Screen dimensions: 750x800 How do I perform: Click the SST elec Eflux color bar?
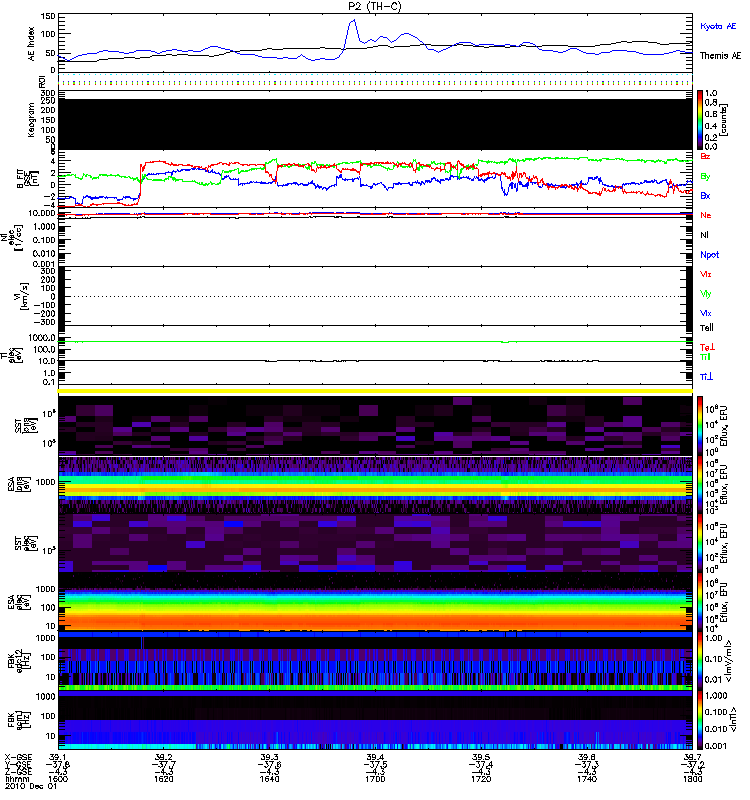pyautogui.click(x=700, y=543)
